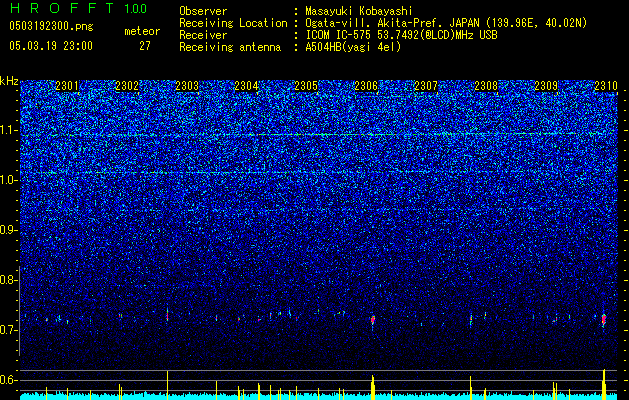Viewport: 629px width, 400px height.
Task: Select observer name Masayuki Kobayashi
Action: point(359,11)
